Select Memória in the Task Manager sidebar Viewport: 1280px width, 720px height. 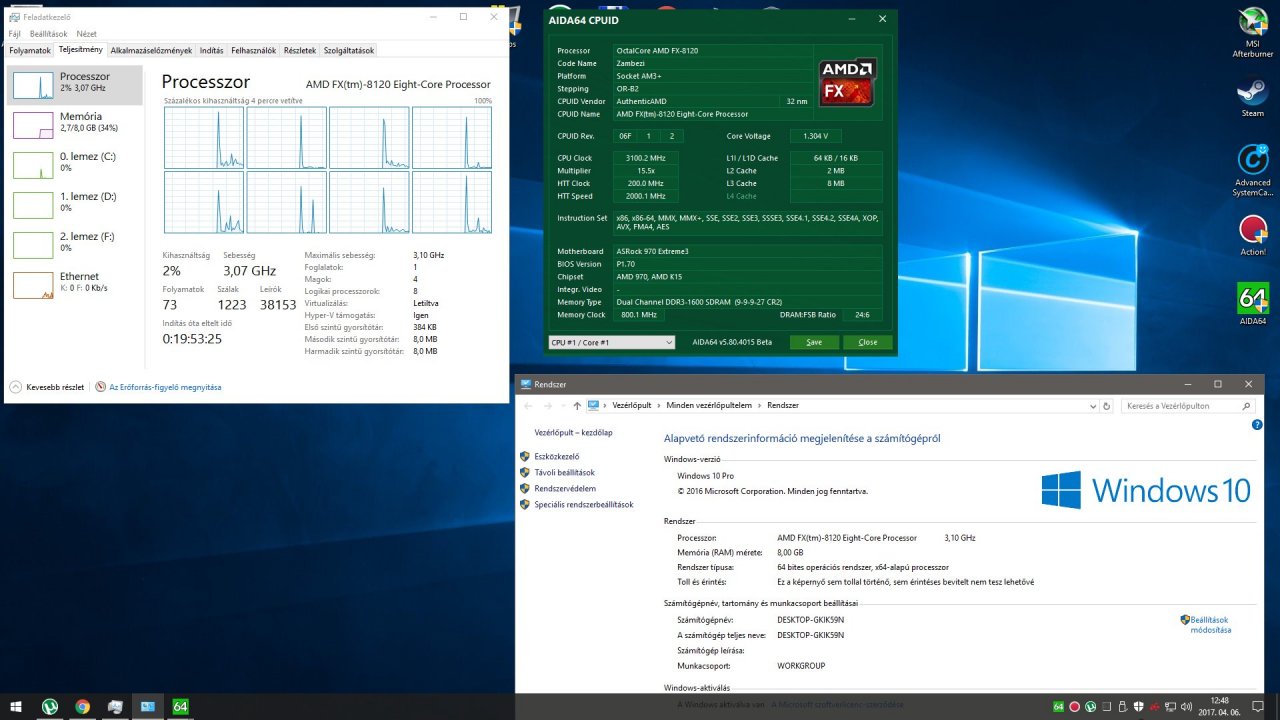coord(75,126)
